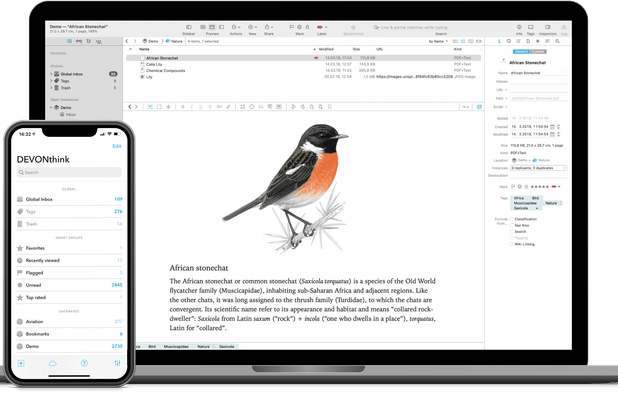The width and height of the screenshot is (618, 394).
Task: Expand the Tags item in the Mac sidebar
Action: (51, 81)
